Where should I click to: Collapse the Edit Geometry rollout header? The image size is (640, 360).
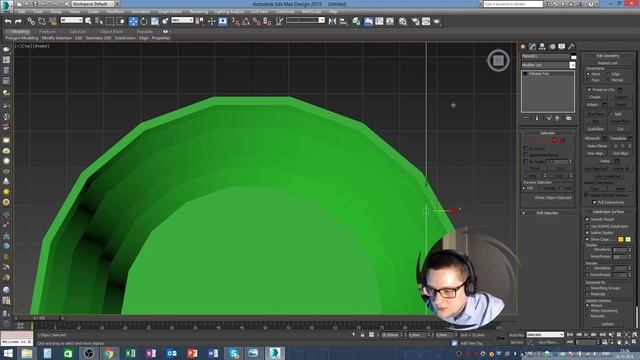click(x=608, y=56)
